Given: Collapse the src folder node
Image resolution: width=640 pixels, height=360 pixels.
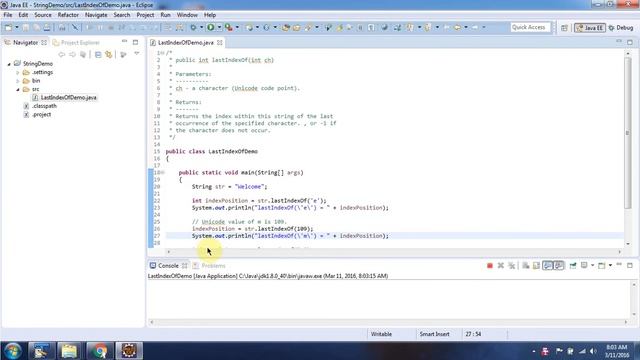Looking at the screenshot, I should [18, 89].
